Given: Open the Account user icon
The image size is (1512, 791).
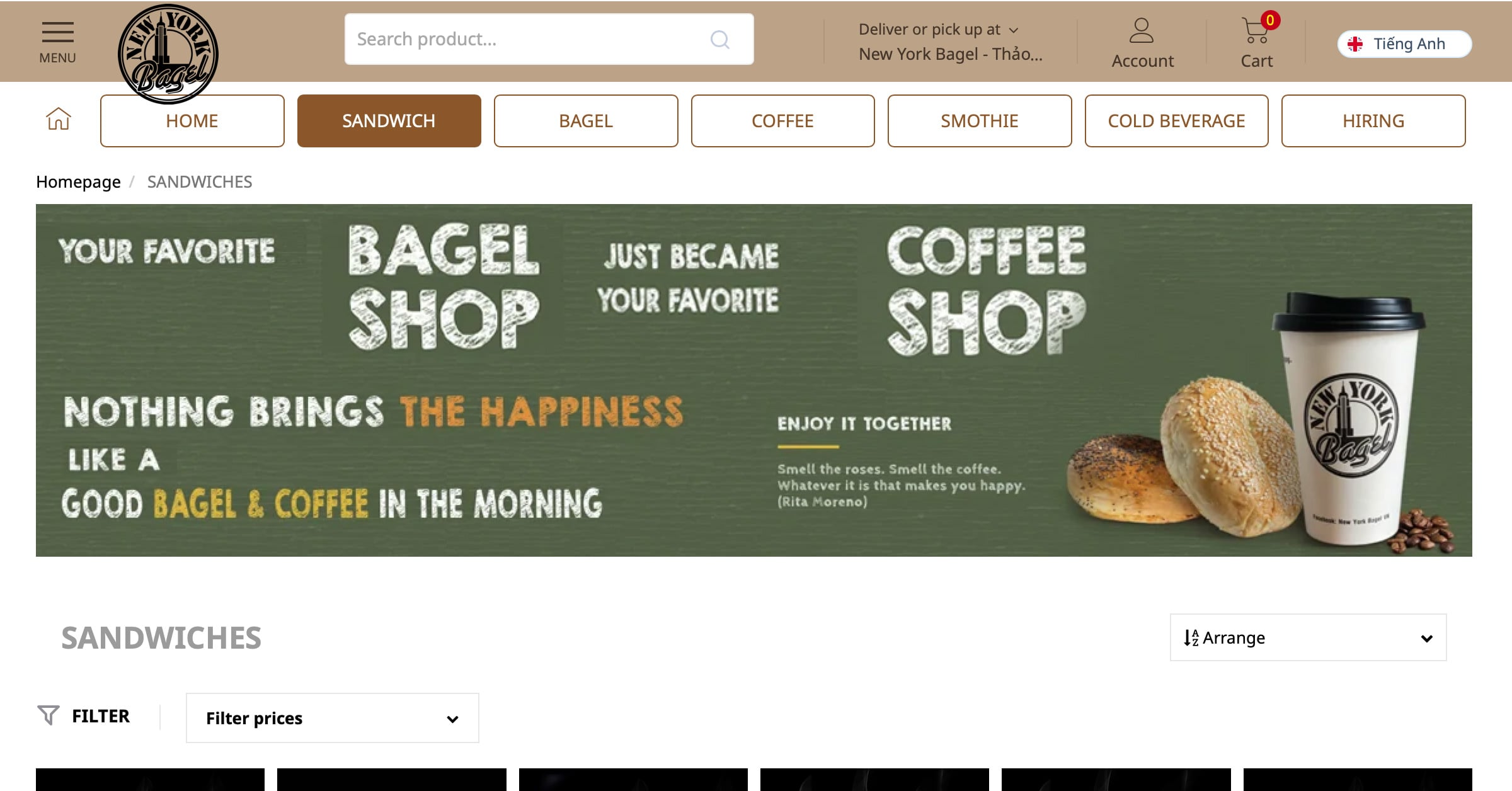Looking at the screenshot, I should (1141, 31).
